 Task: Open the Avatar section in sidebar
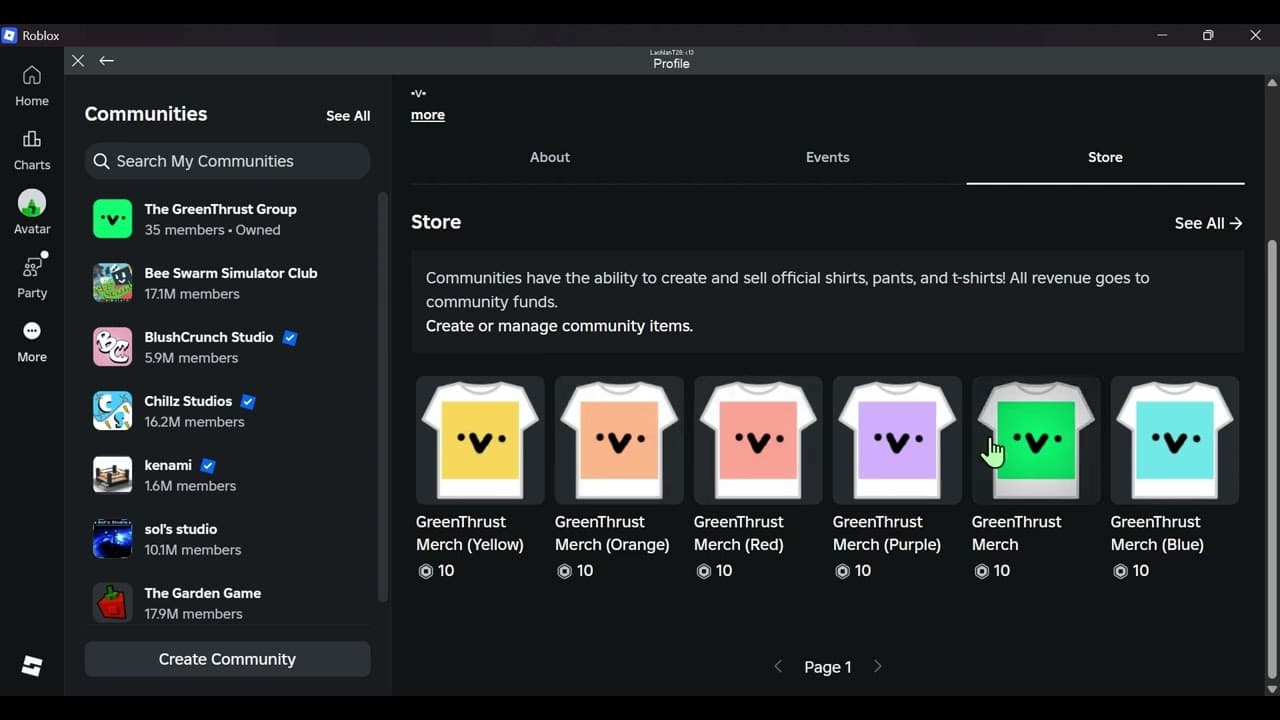pos(32,213)
